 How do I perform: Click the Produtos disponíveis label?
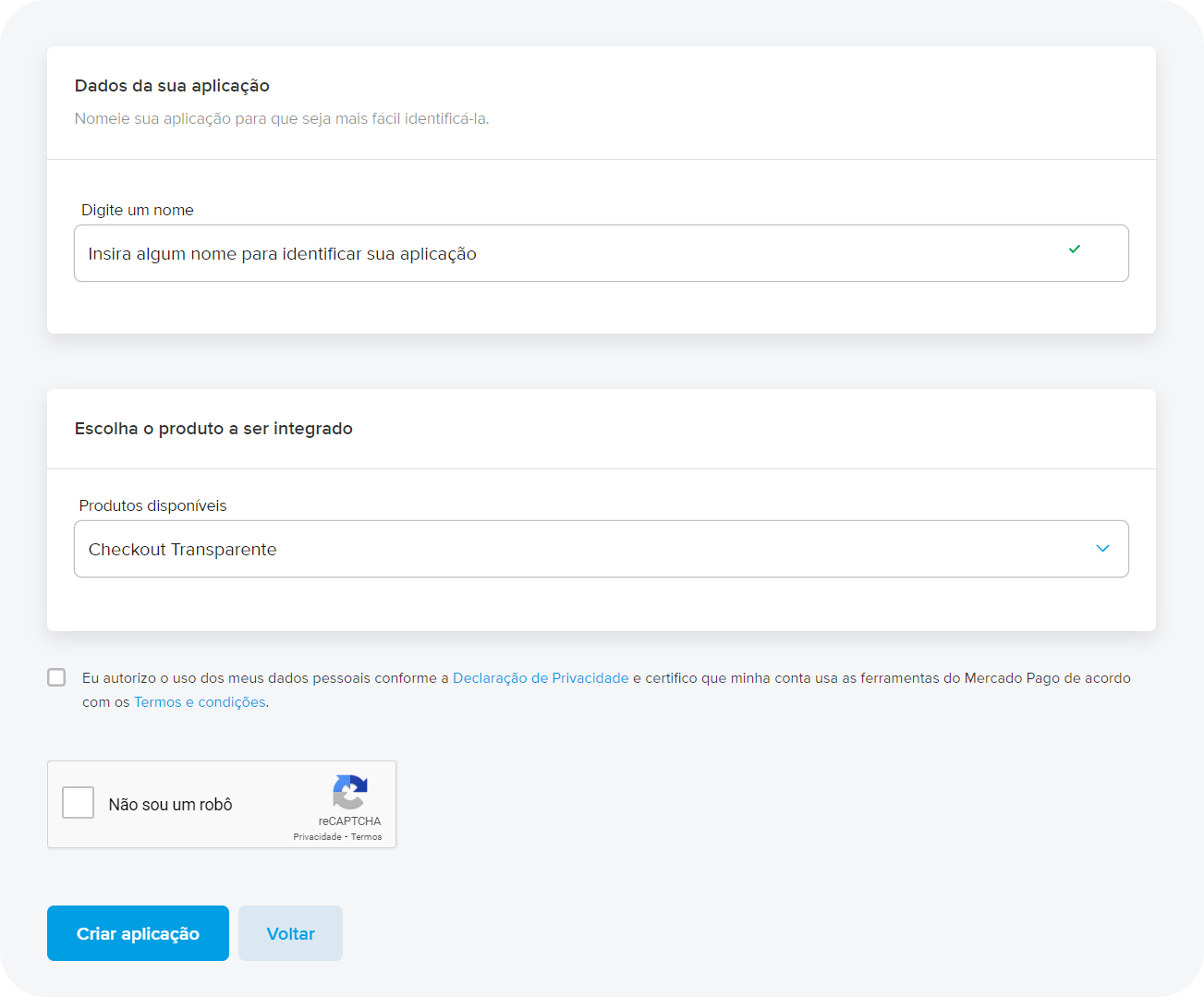(x=152, y=505)
